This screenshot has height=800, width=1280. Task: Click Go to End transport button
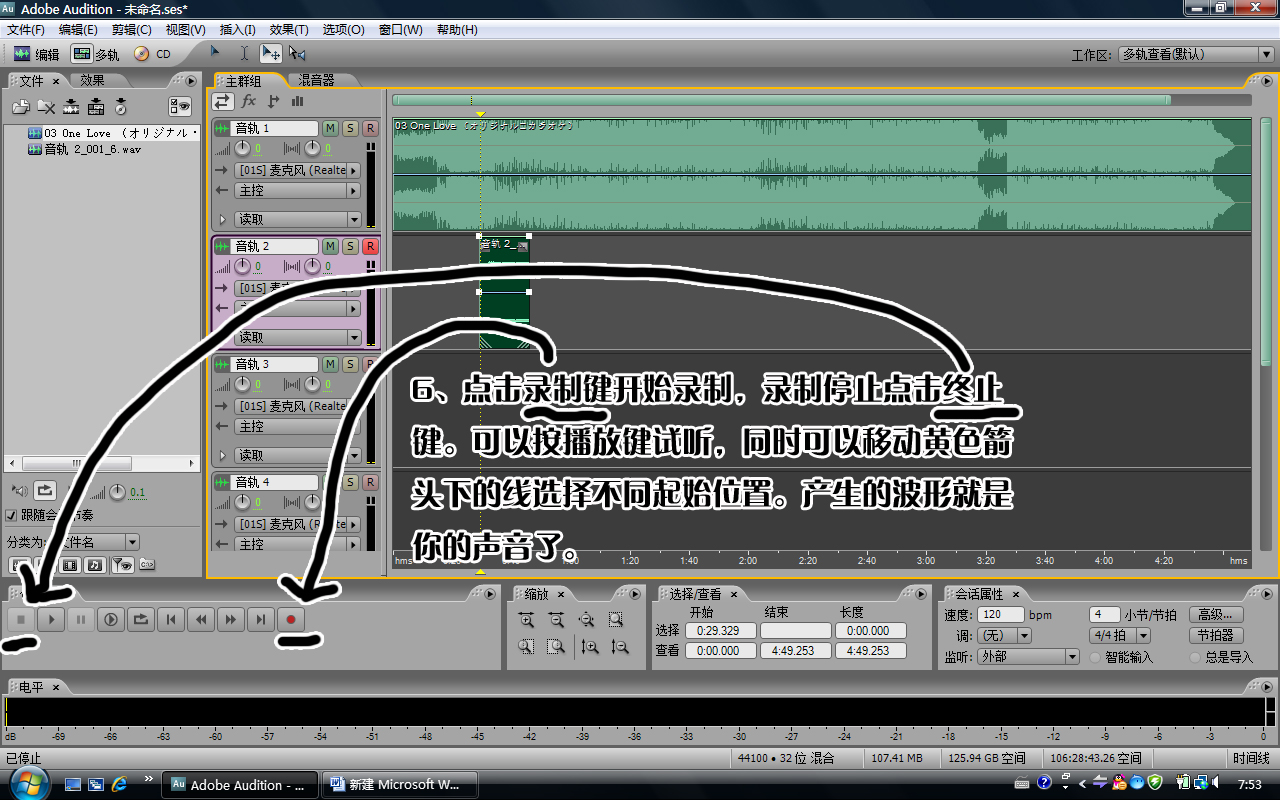point(261,620)
